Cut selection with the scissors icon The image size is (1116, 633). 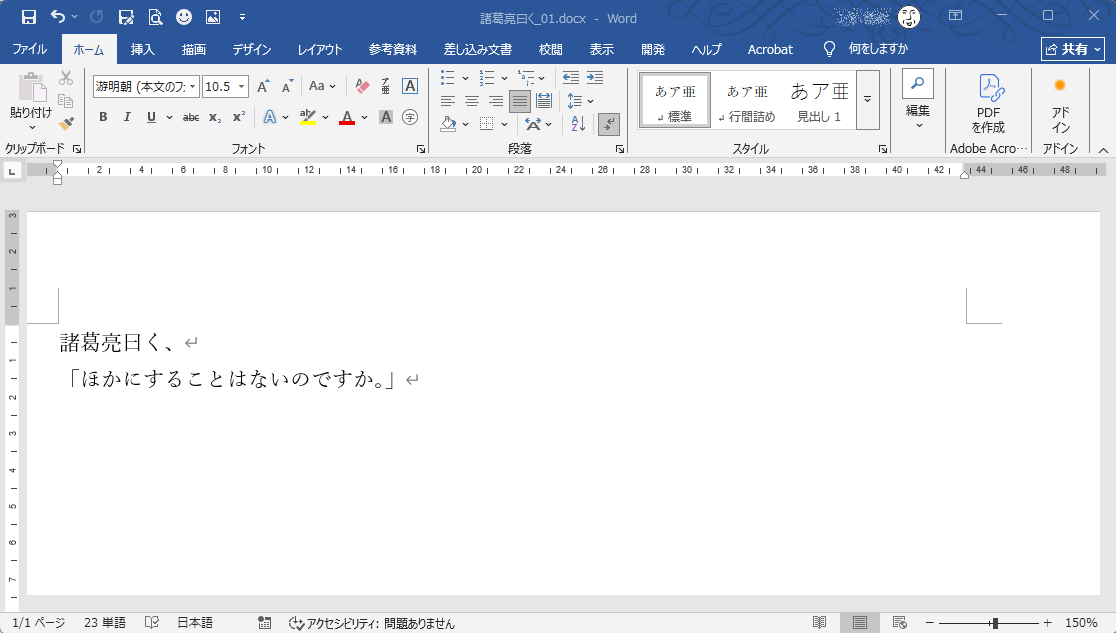[66, 78]
